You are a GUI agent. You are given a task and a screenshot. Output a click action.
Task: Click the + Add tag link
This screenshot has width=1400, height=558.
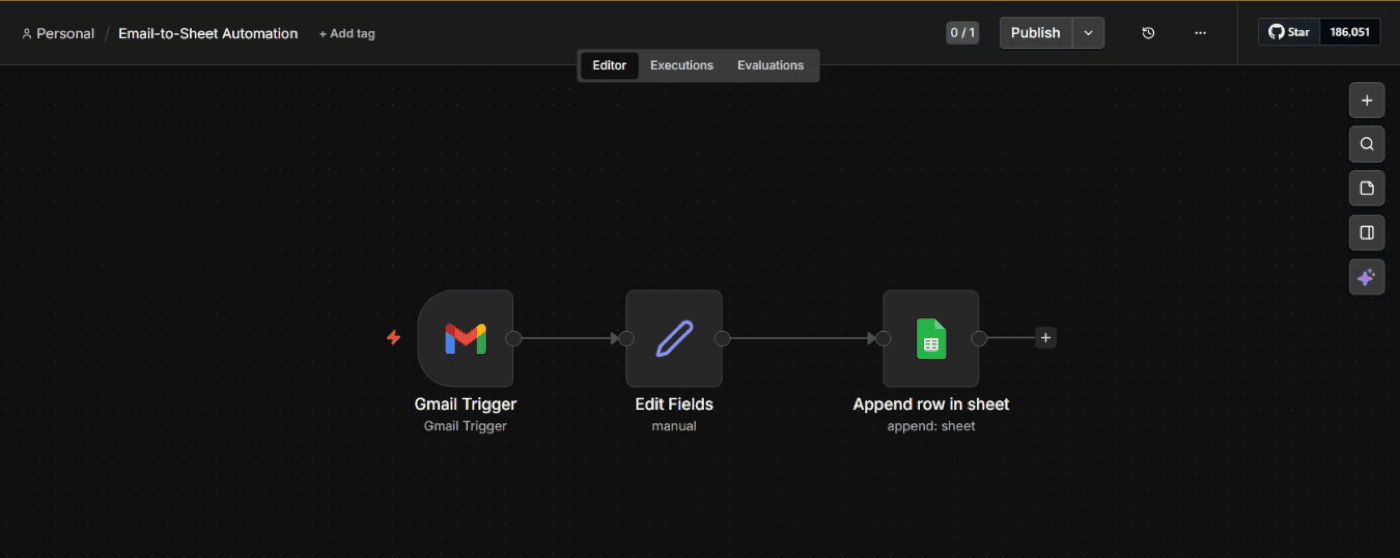[347, 33]
